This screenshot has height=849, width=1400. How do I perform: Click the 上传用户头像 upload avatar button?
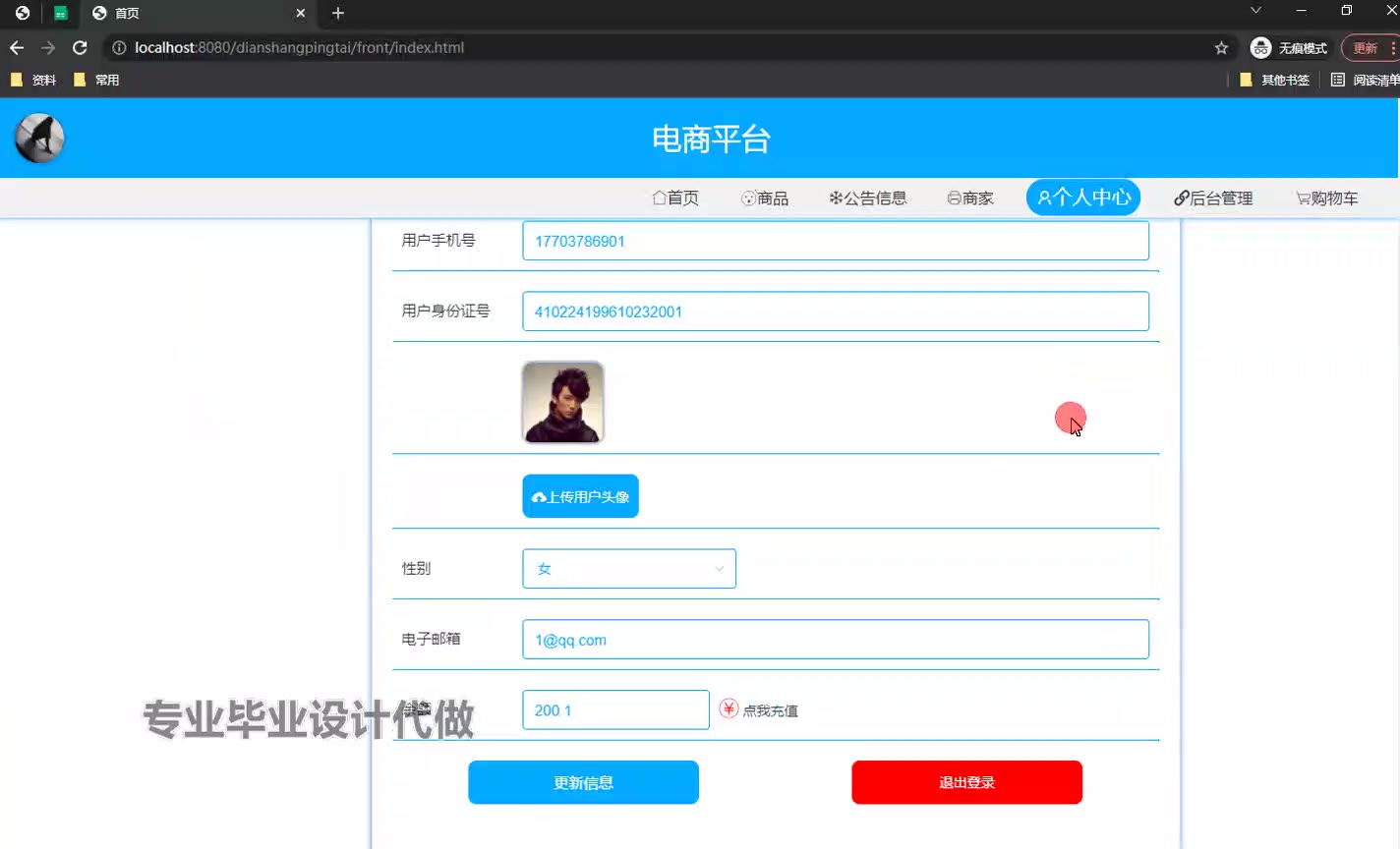[580, 496]
